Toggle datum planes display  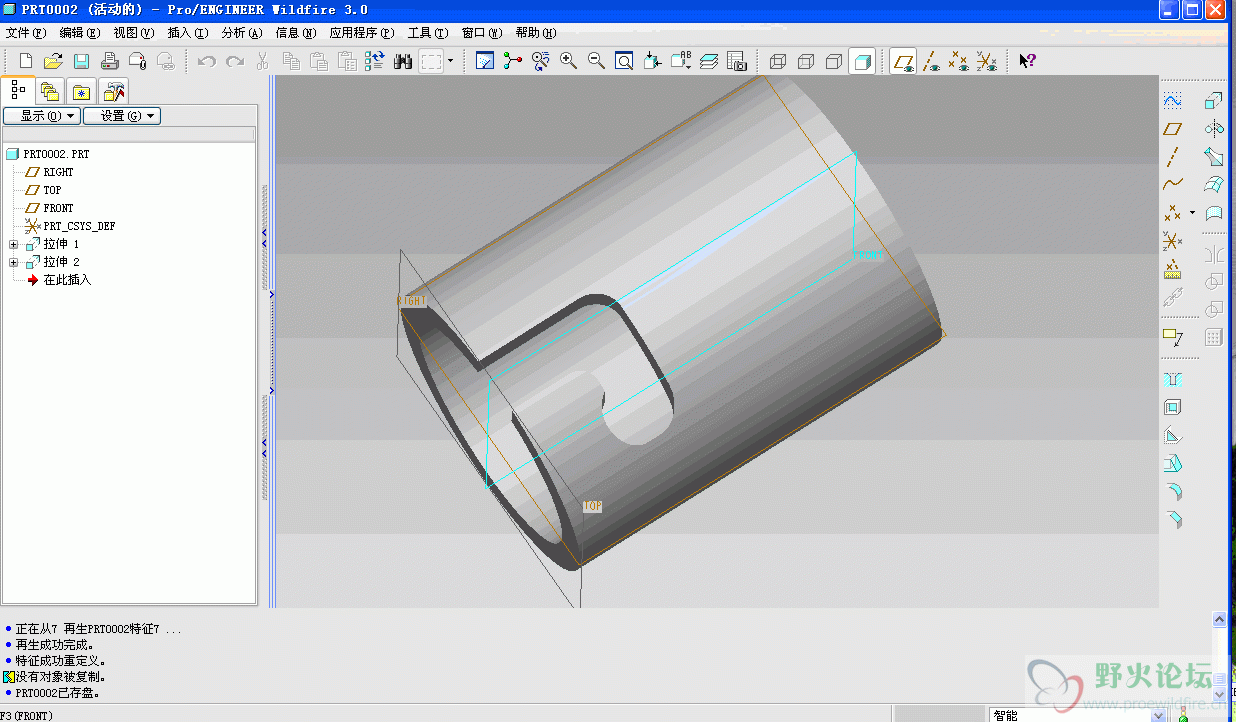pyautogui.click(x=904, y=62)
